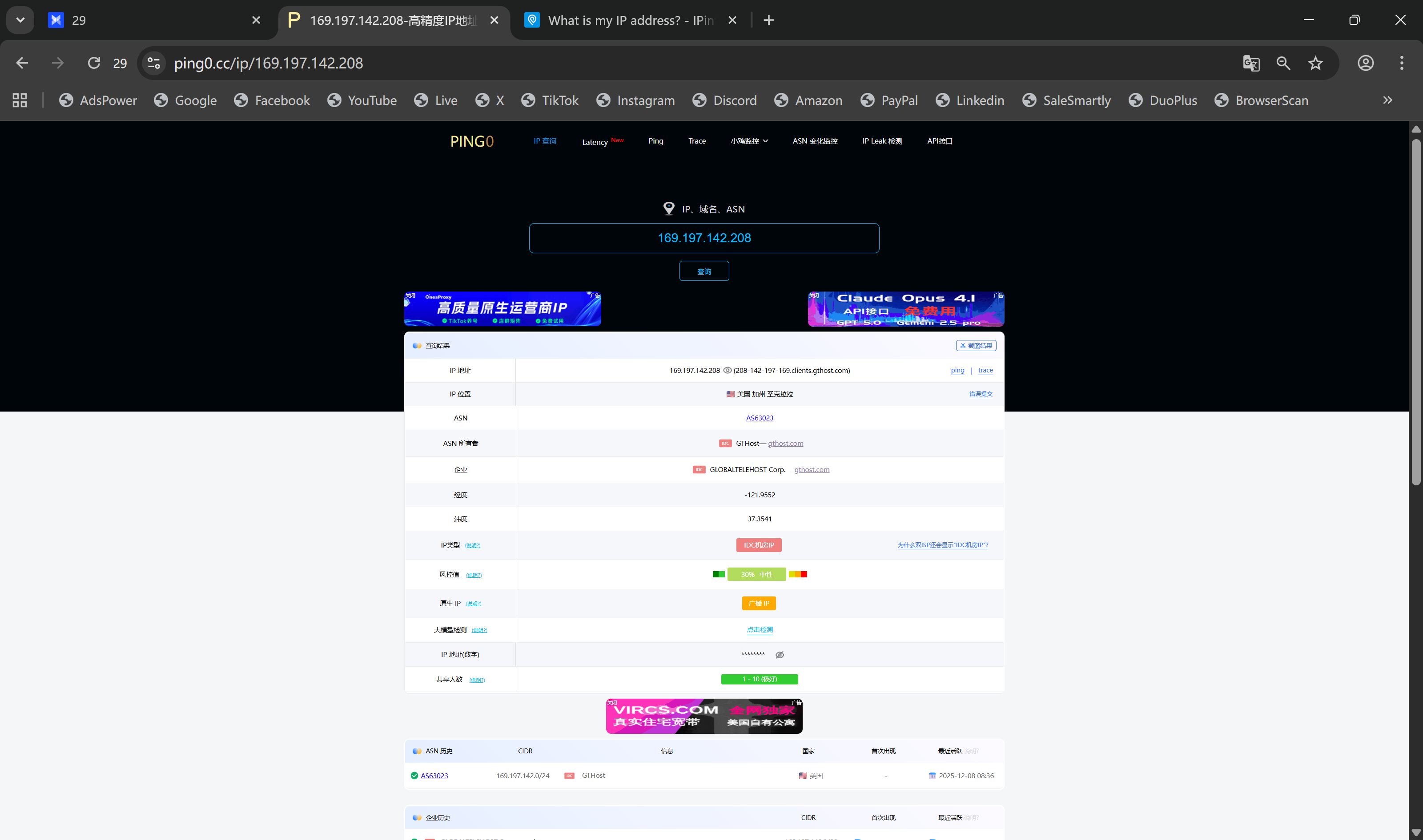Viewport: 1423px width, 840px height.
Task: Expand hidden bookmarks with the double chevron
Action: [x=1387, y=100]
